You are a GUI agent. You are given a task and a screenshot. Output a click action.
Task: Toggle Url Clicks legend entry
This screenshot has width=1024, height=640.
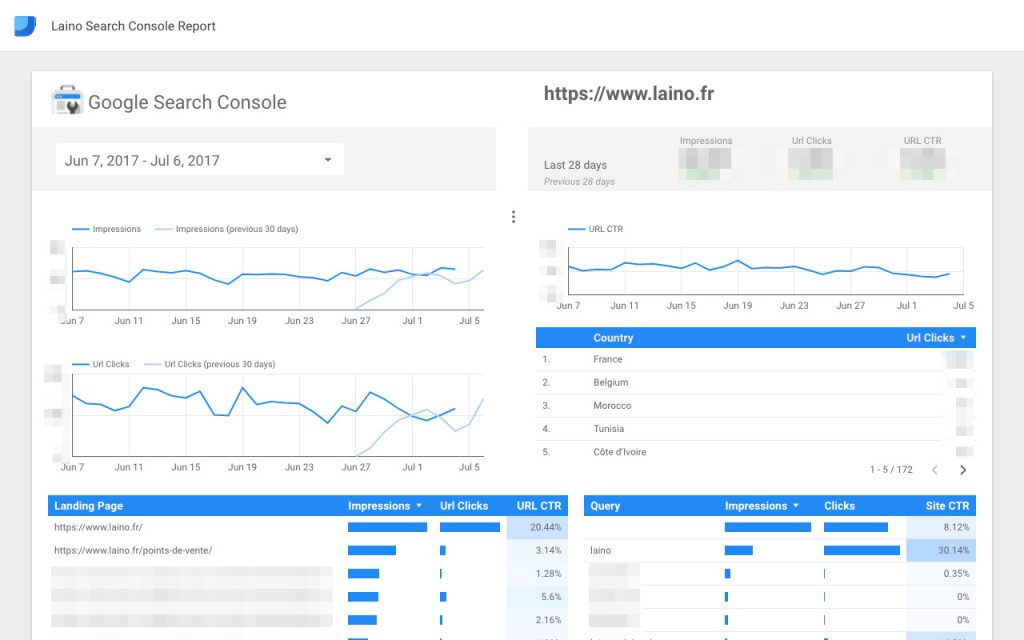(101, 364)
